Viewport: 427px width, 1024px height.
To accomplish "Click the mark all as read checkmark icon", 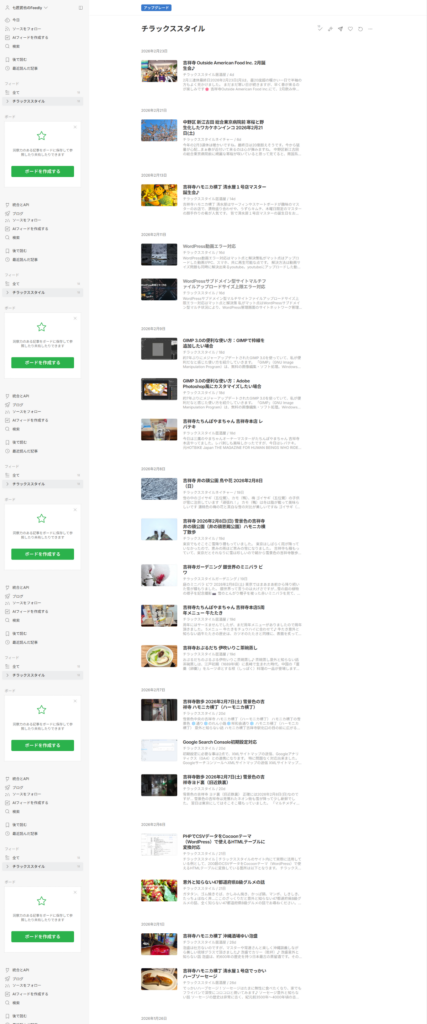I will click(x=319, y=29).
